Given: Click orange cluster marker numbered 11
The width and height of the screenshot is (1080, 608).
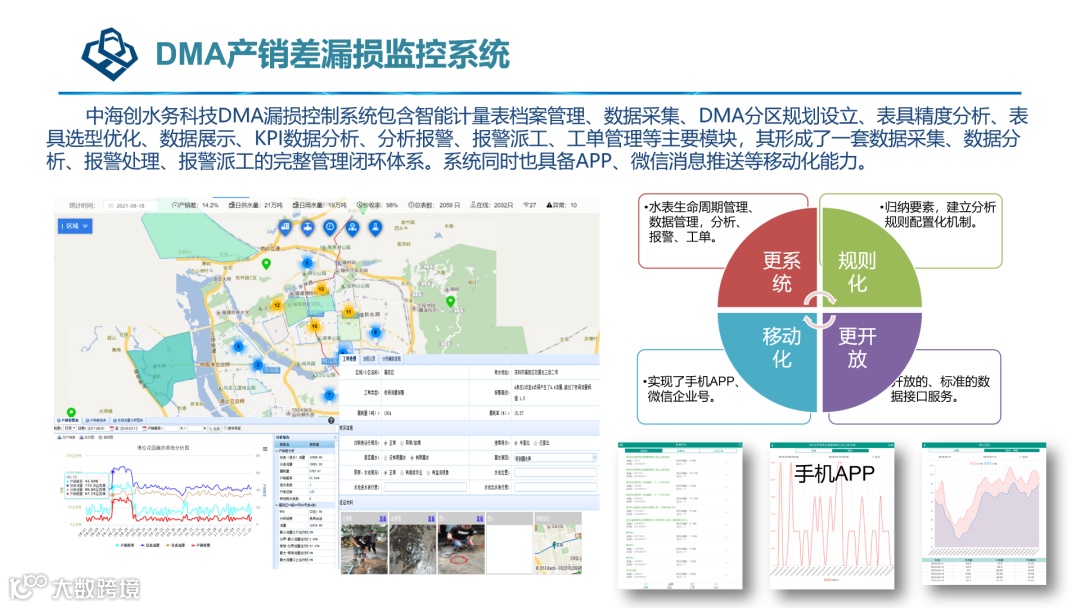Looking at the screenshot, I should pos(349,312).
